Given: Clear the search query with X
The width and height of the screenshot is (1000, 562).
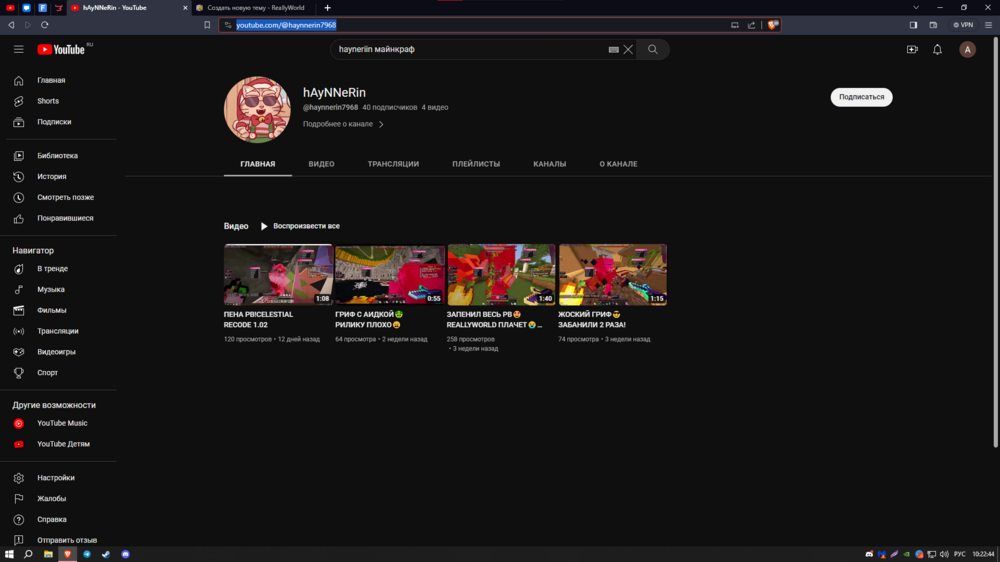Looking at the screenshot, I should (628, 49).
